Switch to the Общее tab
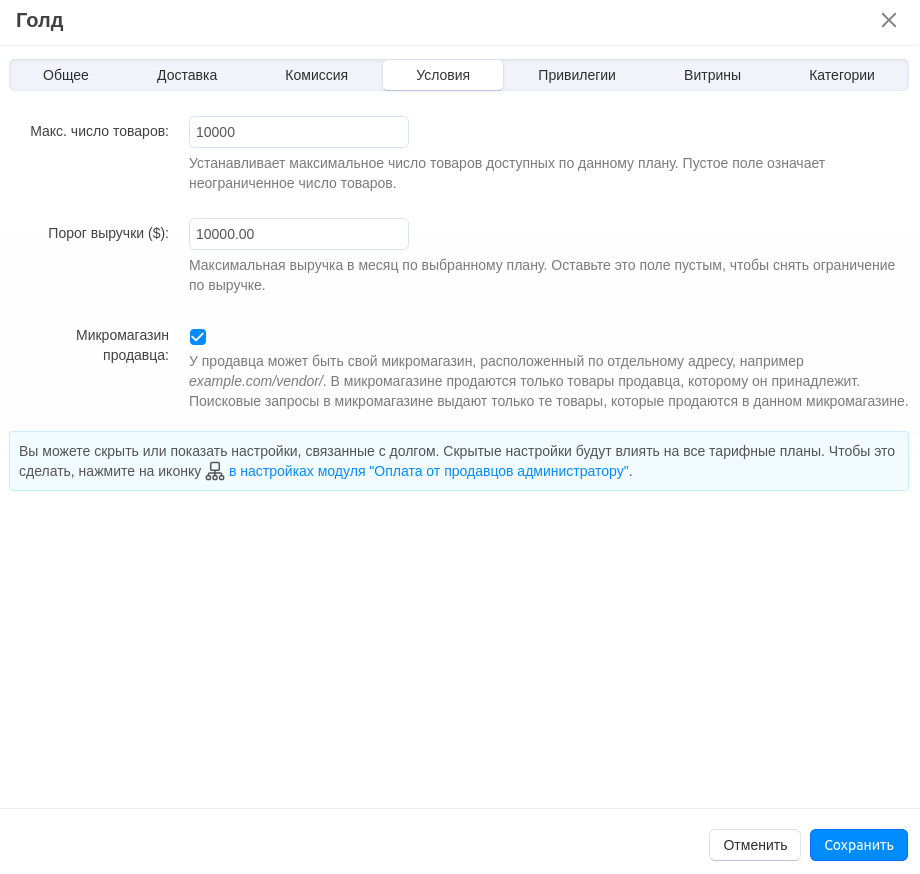Image resolution: width=920 pixels, height=874 pixels. pos(66,75)
